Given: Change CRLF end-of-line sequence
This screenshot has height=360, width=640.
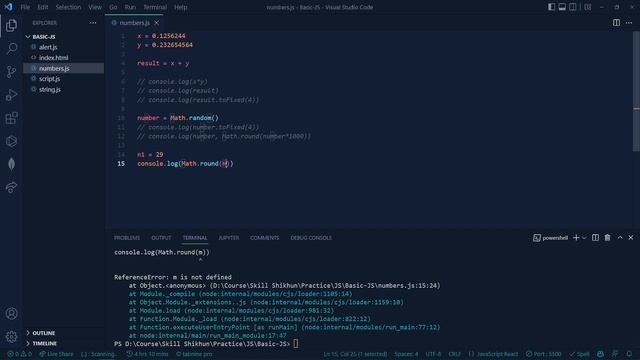Looking at the screenshot, I should click(454, 354).
